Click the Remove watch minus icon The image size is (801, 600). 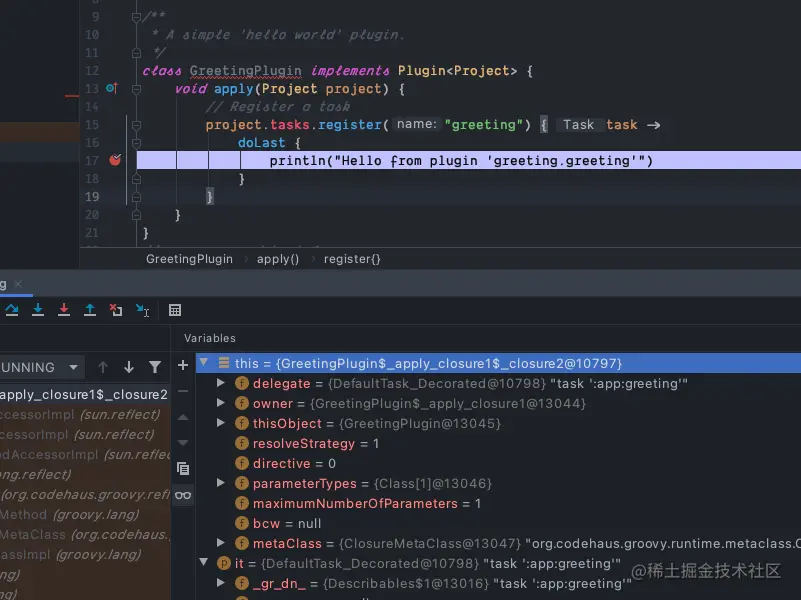(183, 391)
